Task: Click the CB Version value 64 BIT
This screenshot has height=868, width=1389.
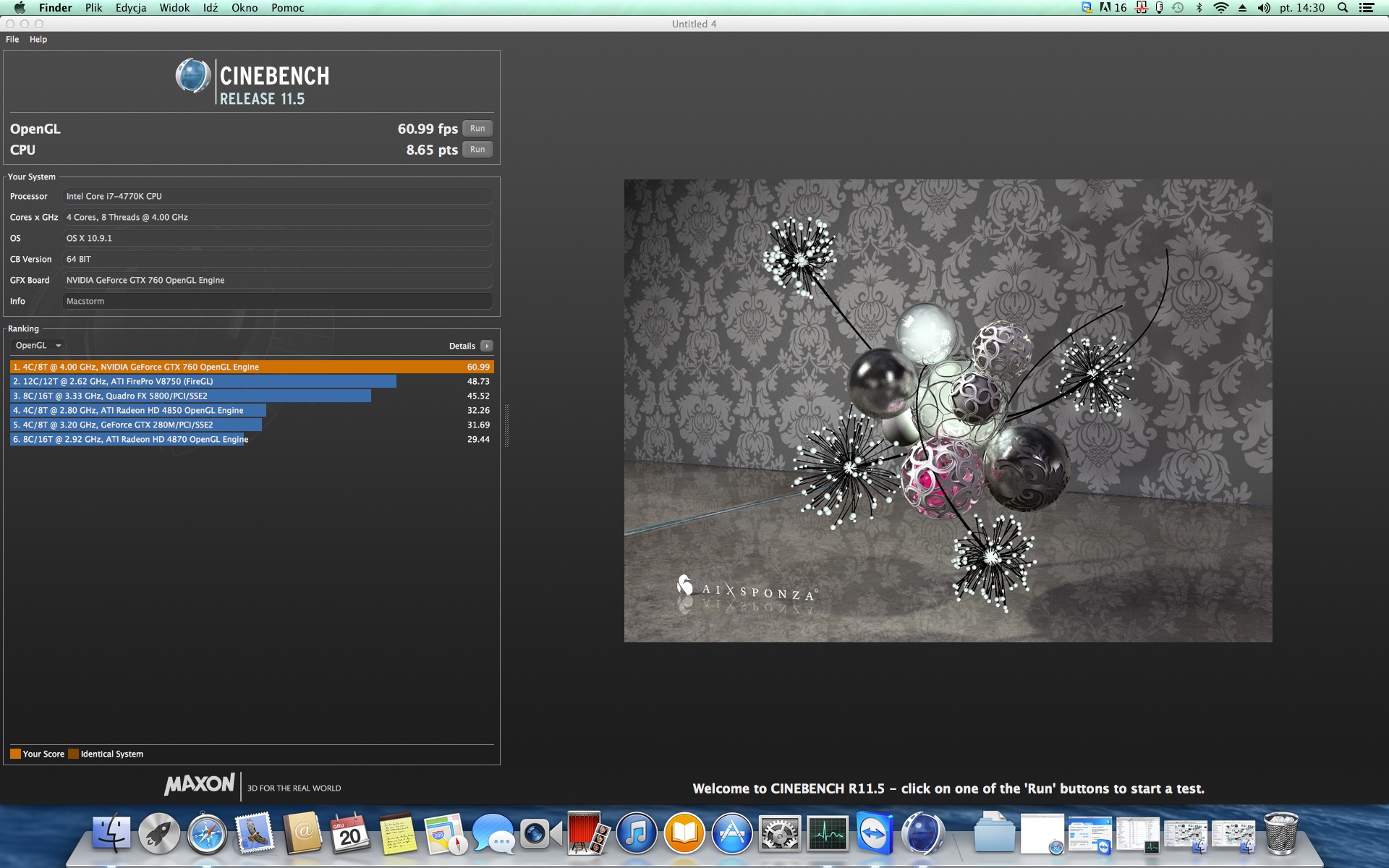Action: 278,259
